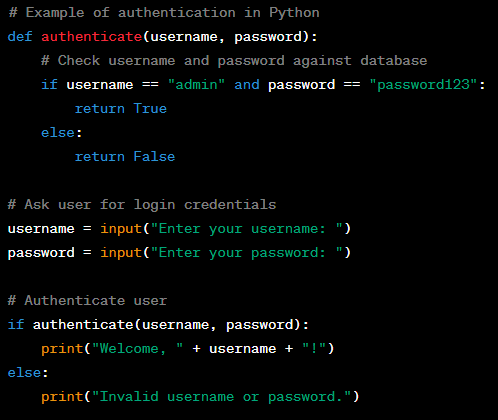
Task: Click the 'input' call on the username line
Action: 121,229
